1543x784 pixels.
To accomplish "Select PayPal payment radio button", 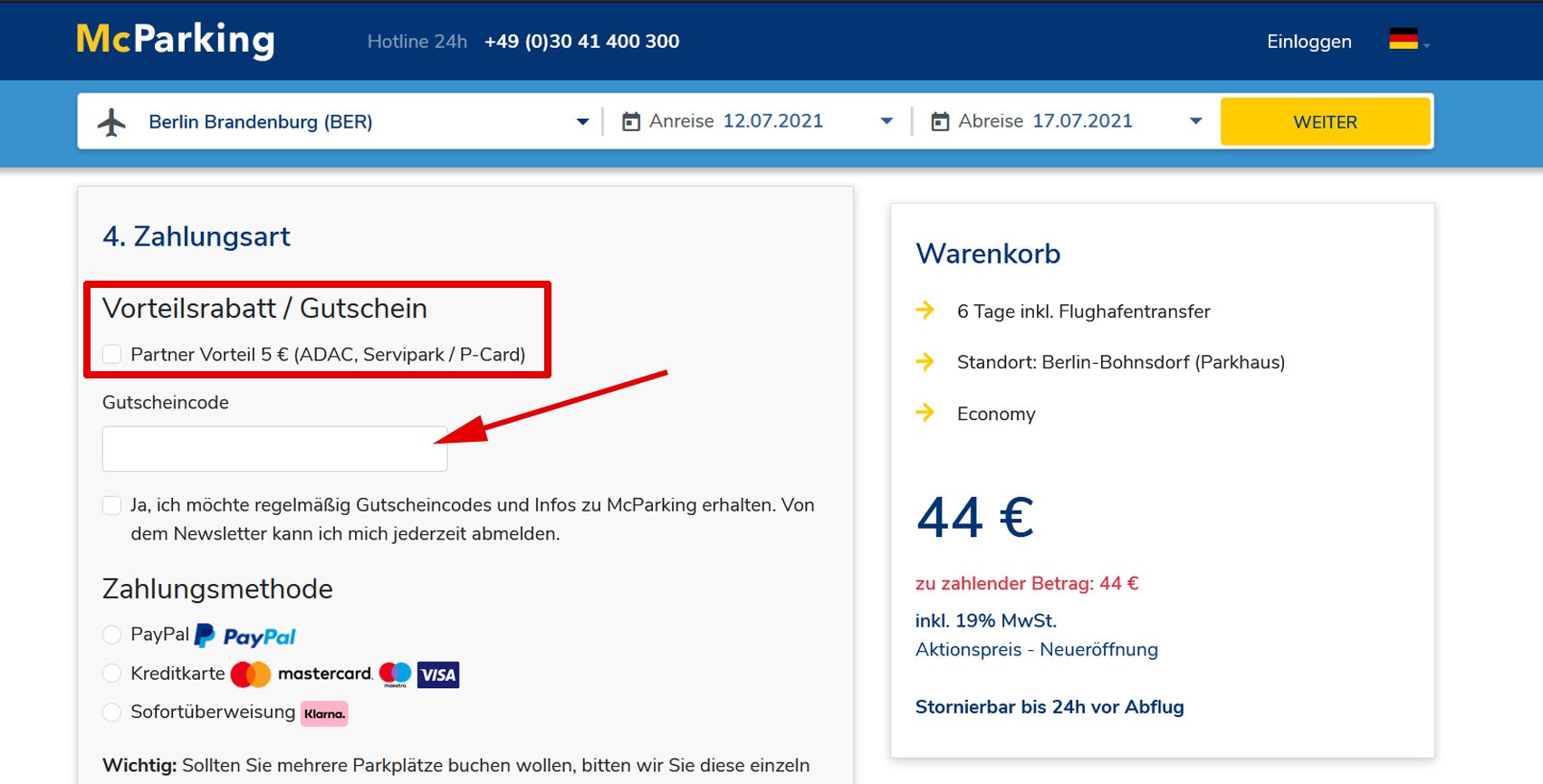I will [x=112, y=635].
